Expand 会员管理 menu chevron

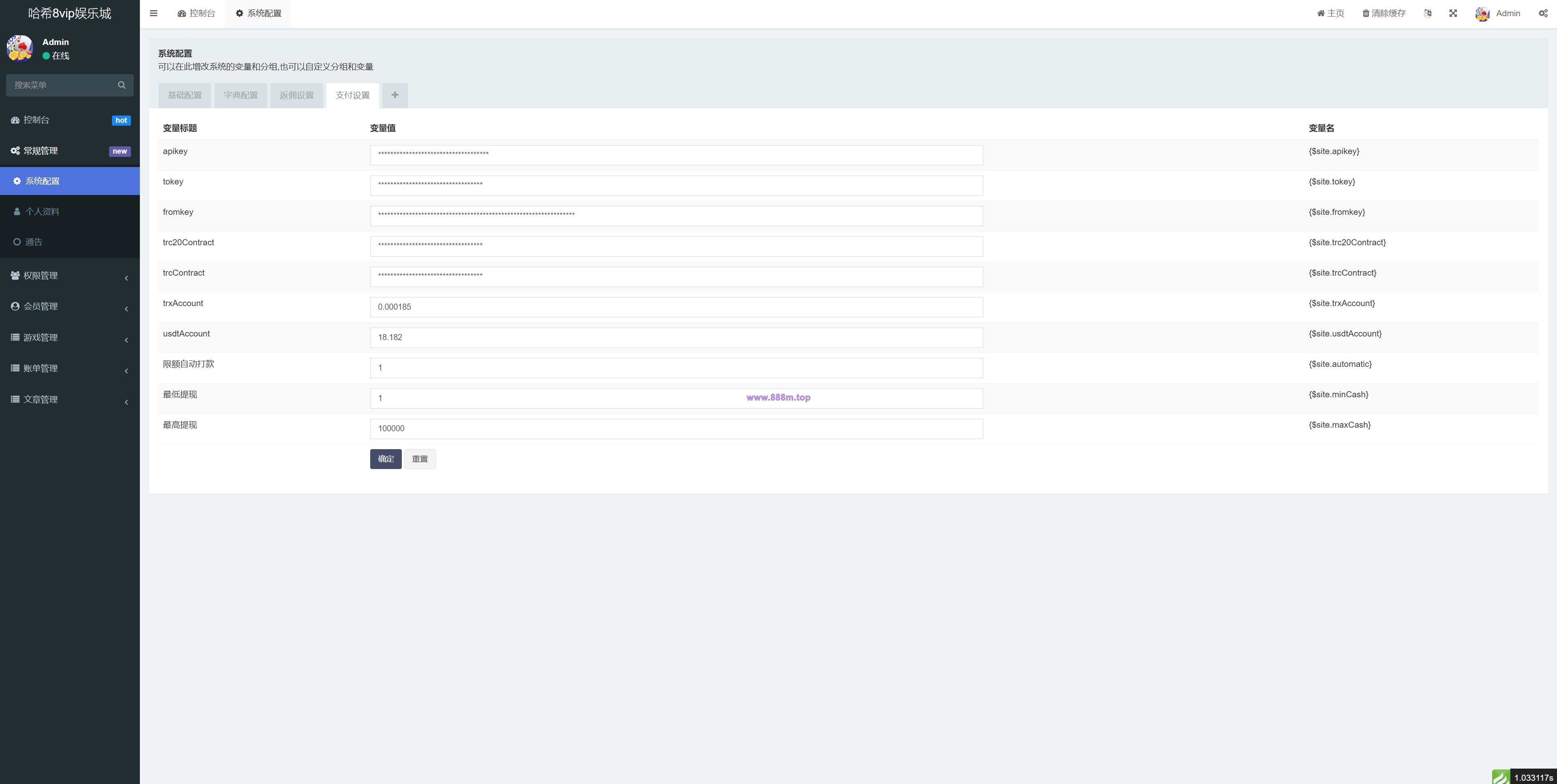click(x=127, y=309)
